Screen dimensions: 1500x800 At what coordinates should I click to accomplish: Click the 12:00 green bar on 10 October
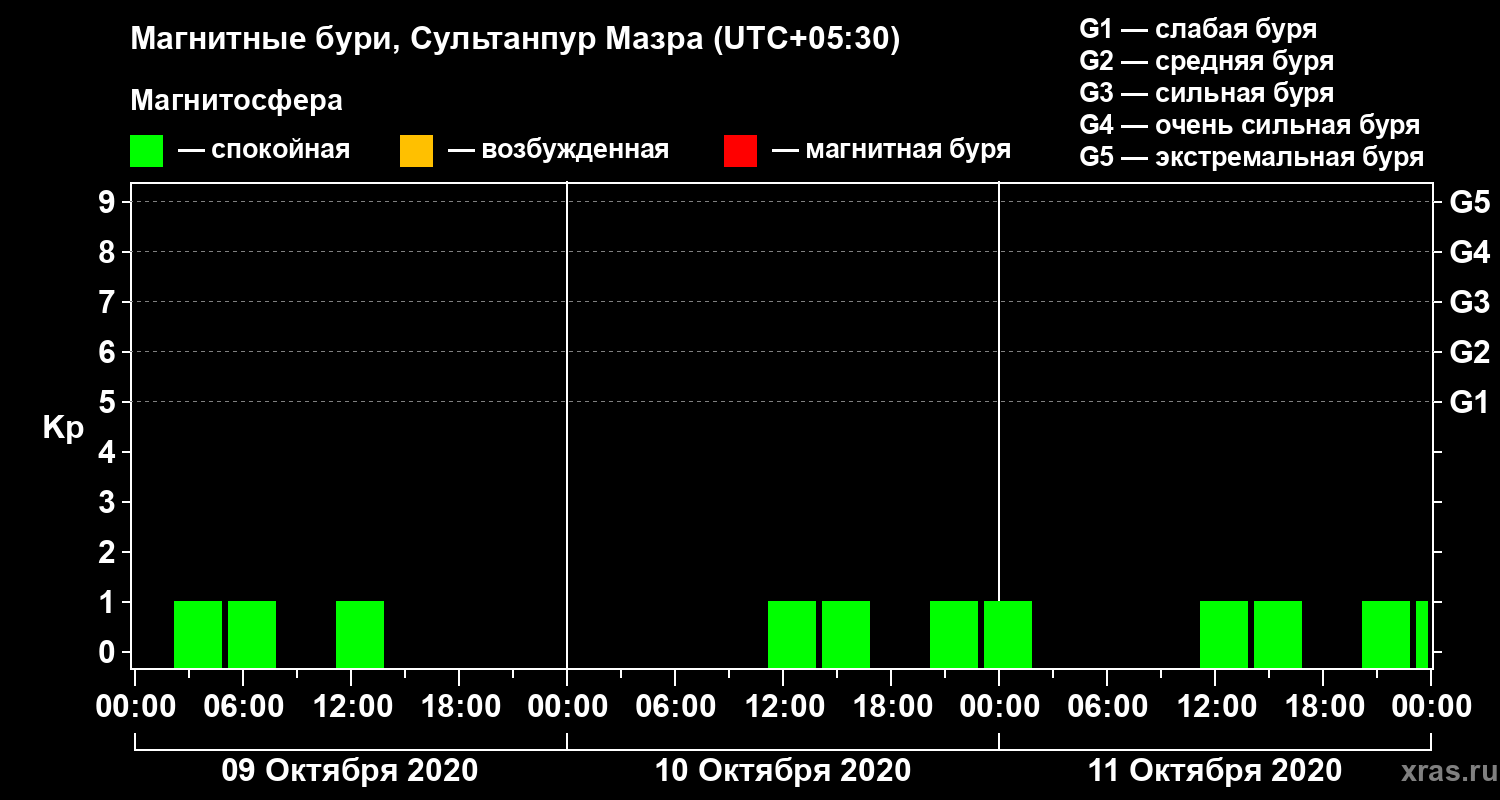(x=792, y=634)
